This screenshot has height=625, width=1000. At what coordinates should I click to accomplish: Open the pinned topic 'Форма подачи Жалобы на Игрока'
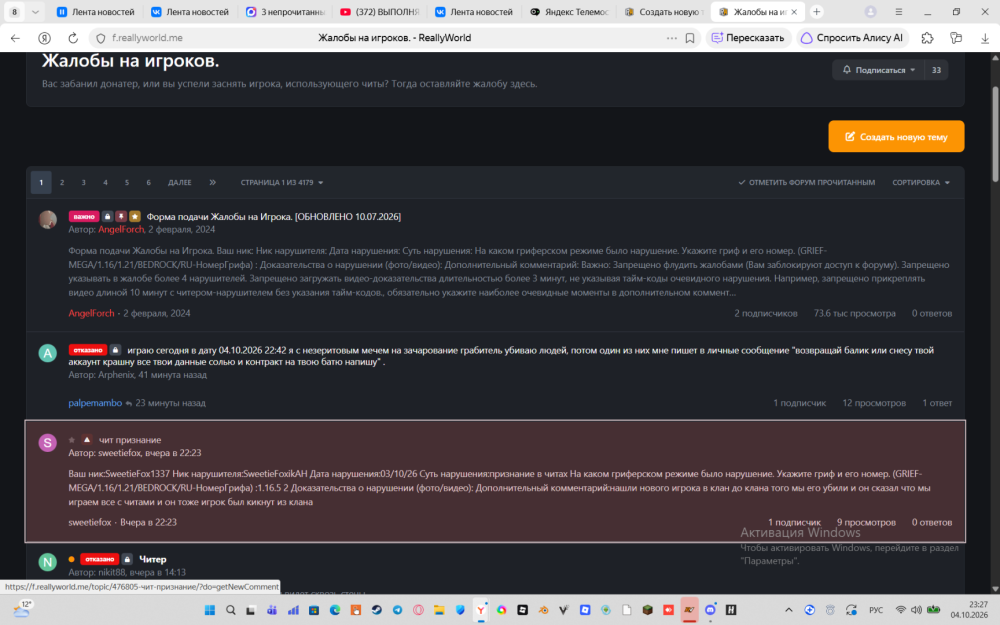274,217
